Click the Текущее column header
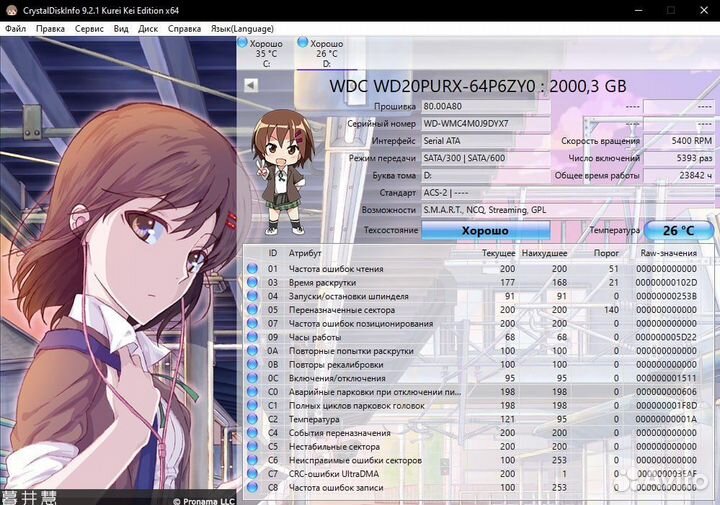This screenshot has height=505, width=720. pyautogui.click(x=499, y=253)
